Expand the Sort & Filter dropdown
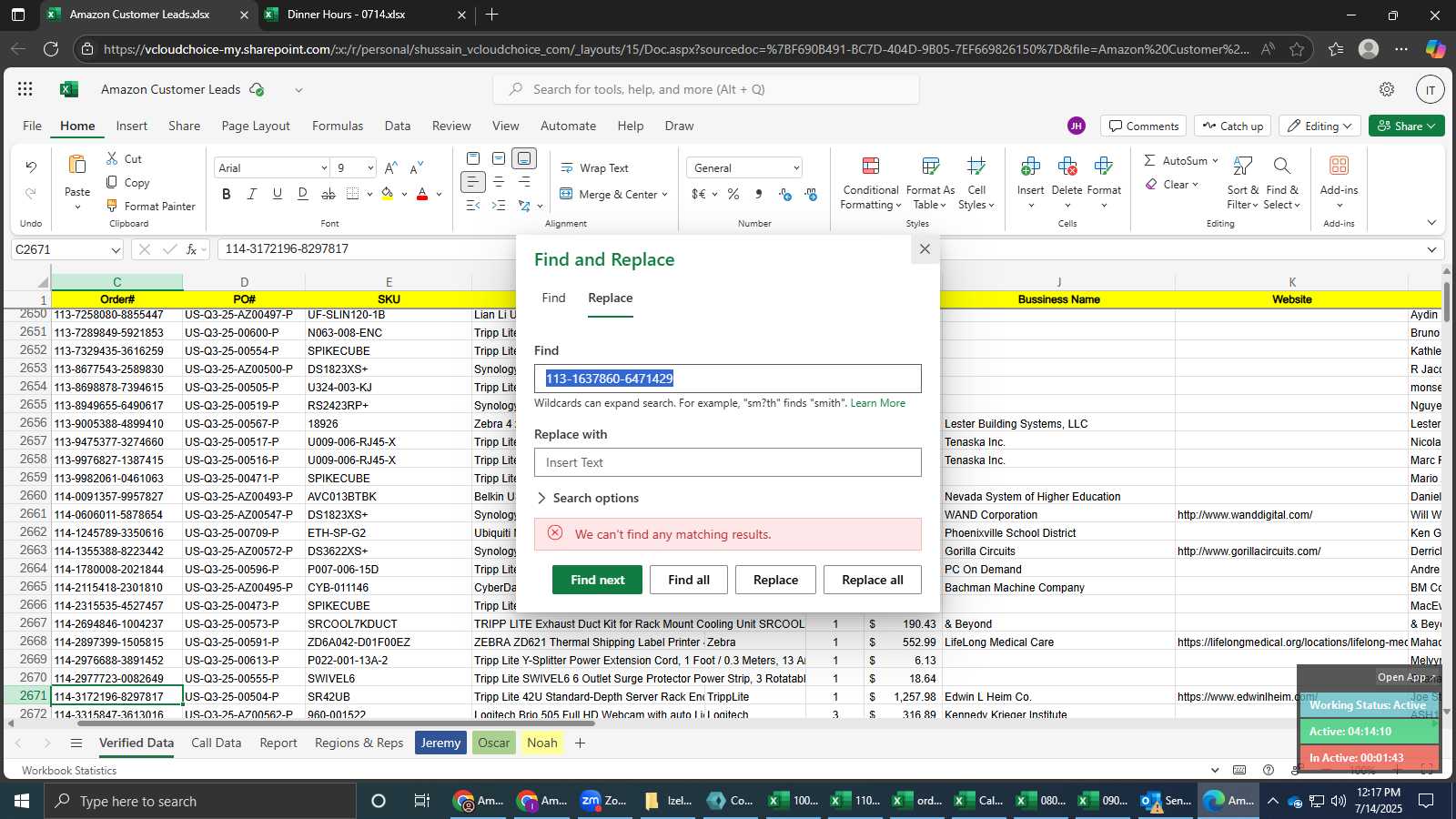 click(x=1242, y=182)
